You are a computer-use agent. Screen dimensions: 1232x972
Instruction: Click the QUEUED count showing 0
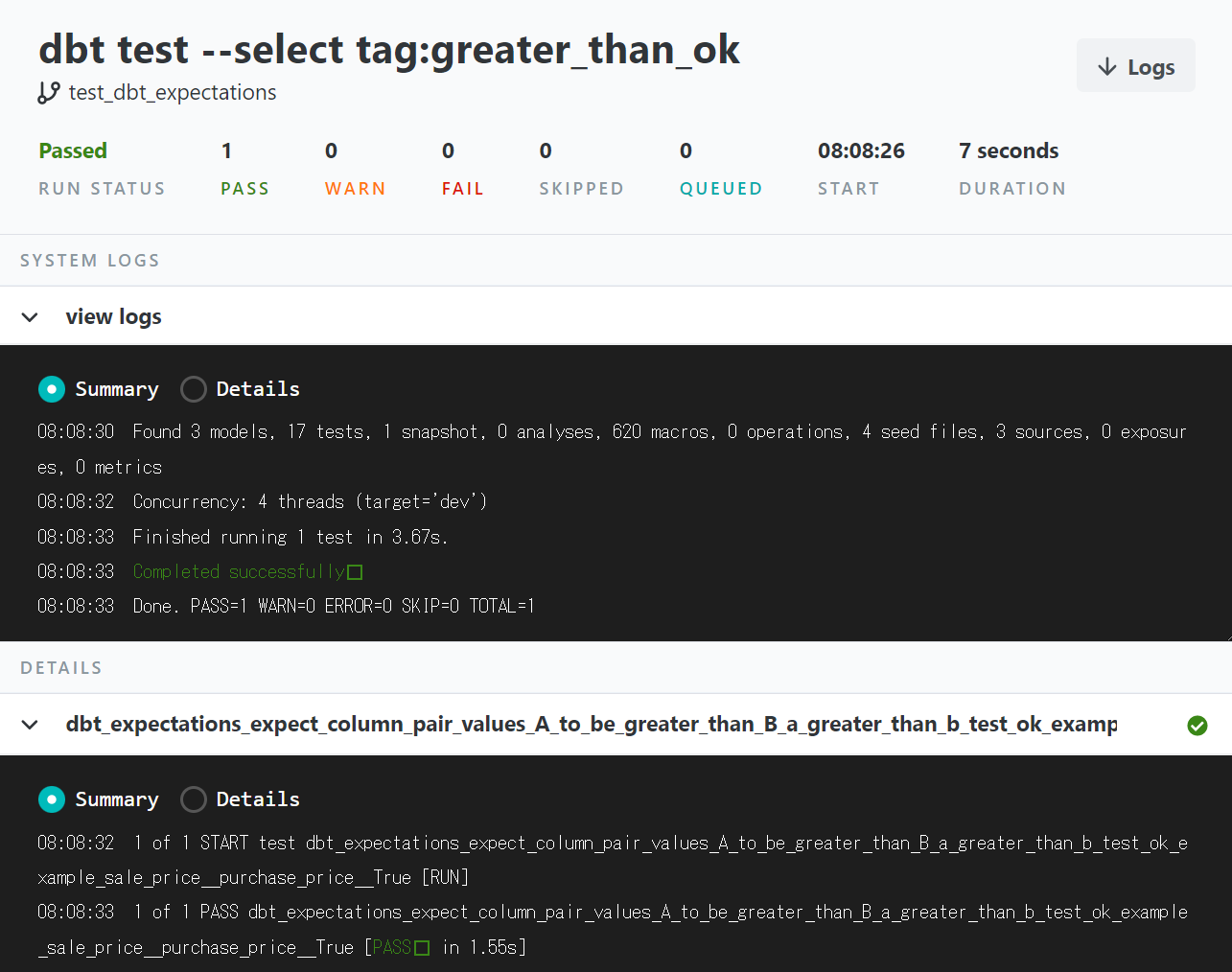pos(685,150)
